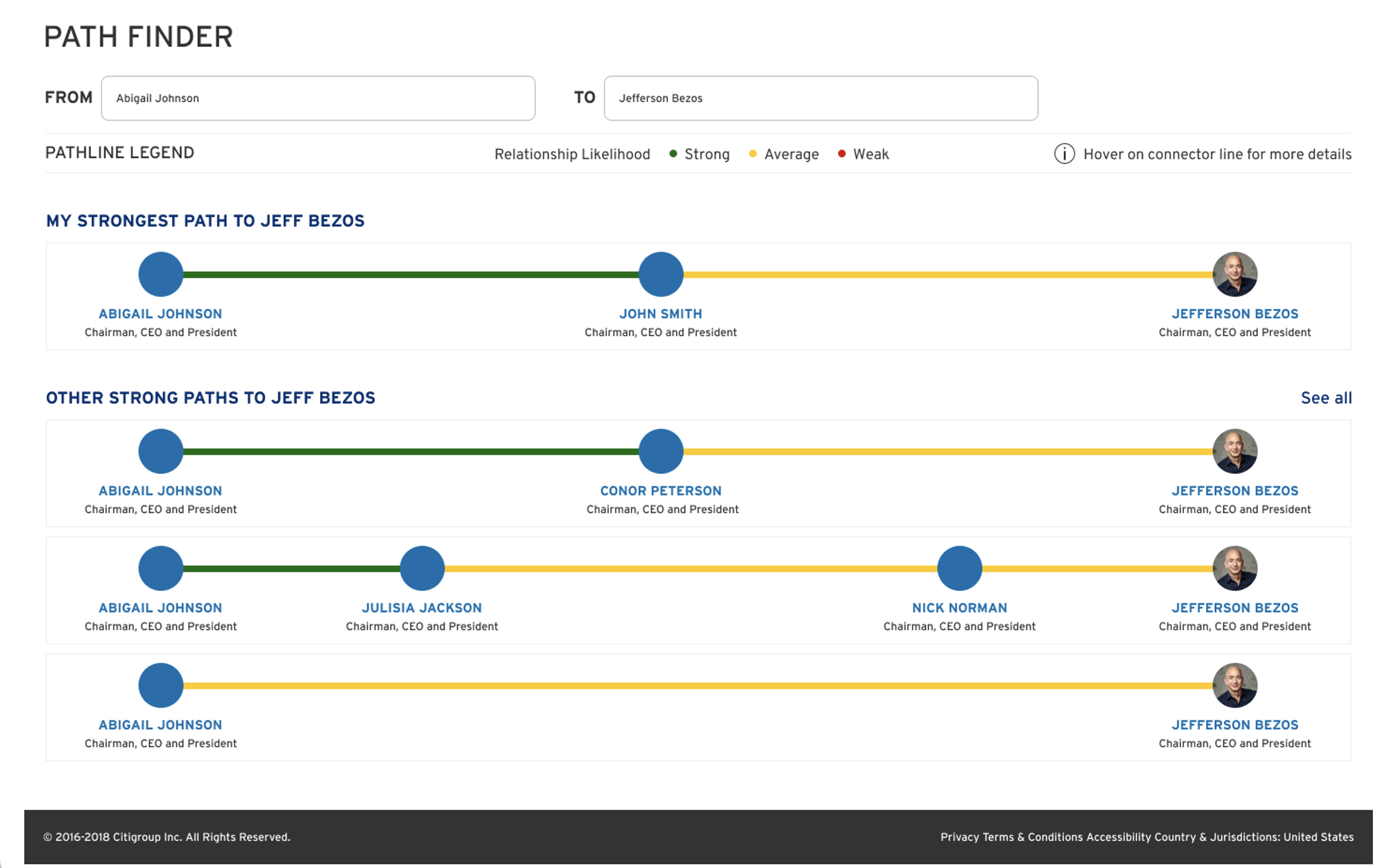The width and height of the screenshot is (1376, 868).
Task: Open the NICK NORMAN name link
Action: (x=959, y=608)
